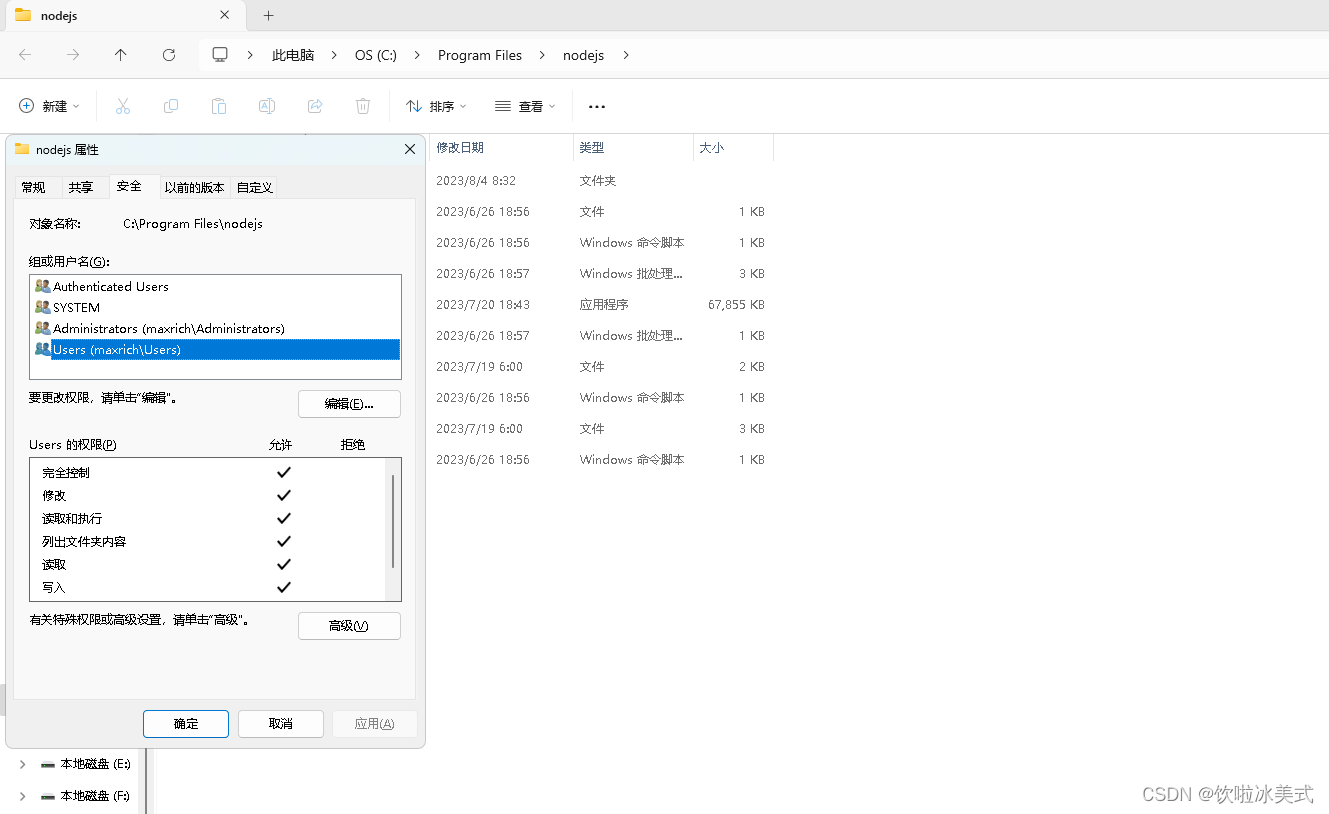Close the nodejs Explorer tab
Viewport: 1329px width, 814px height.
pos(225,15)
